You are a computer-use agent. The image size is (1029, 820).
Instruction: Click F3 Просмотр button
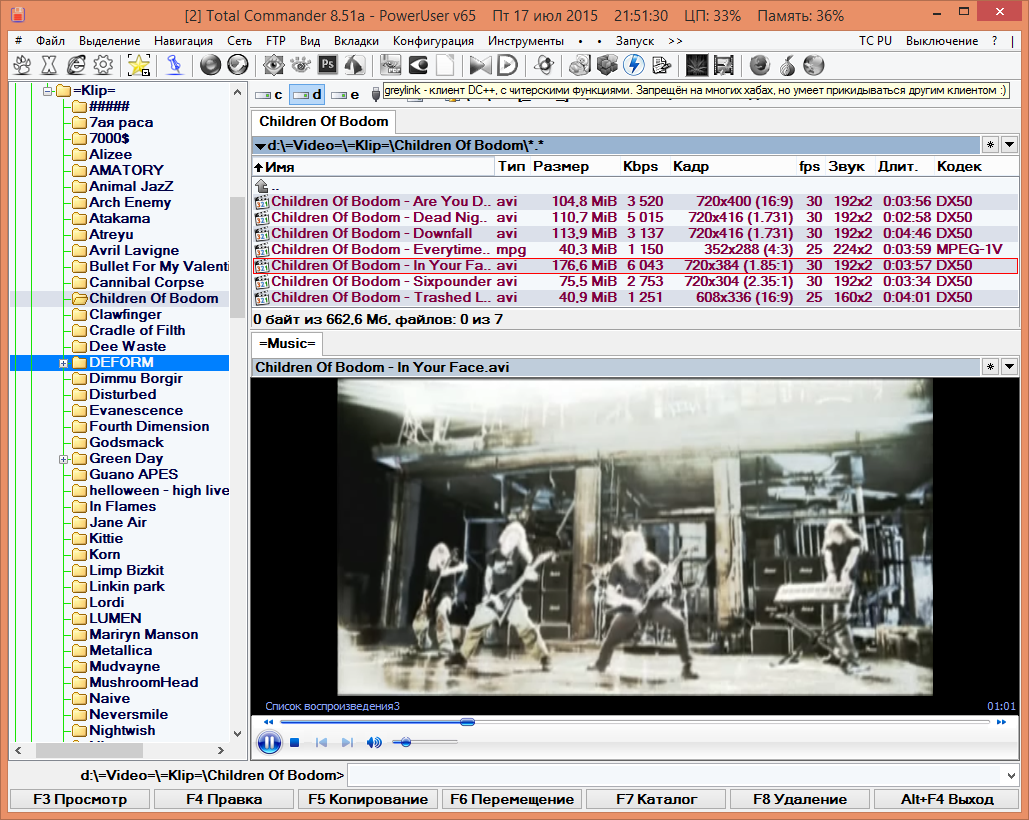click(80, 799)
